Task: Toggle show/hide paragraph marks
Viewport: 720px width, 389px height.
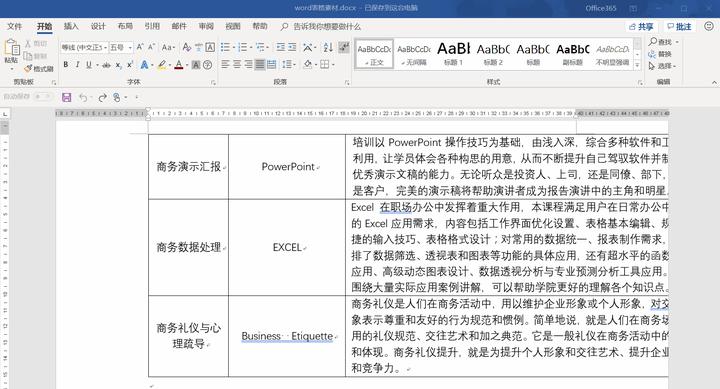Action: (344, 47)
